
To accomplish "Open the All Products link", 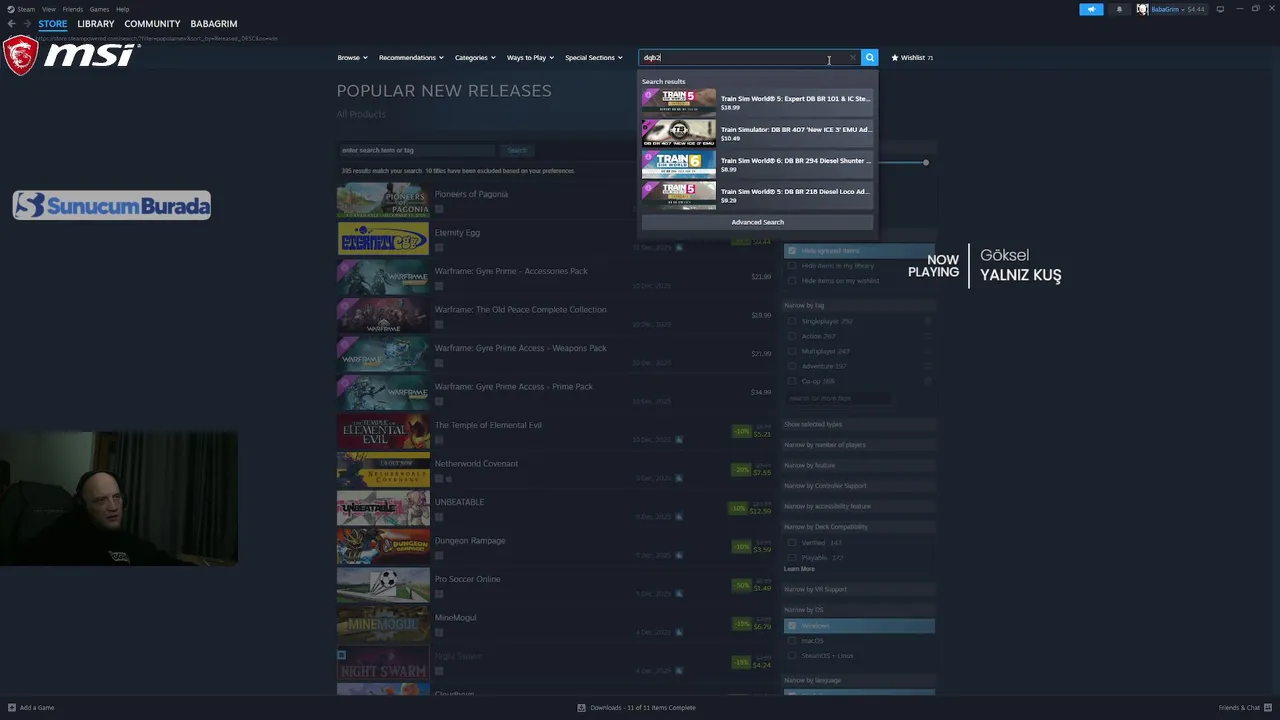I will coord(361,114).
